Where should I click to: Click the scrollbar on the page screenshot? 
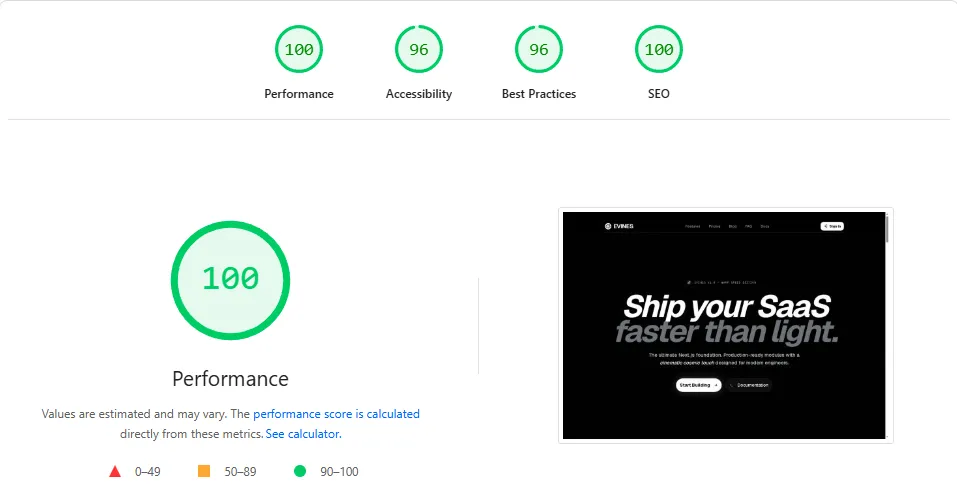coord(886,229)
